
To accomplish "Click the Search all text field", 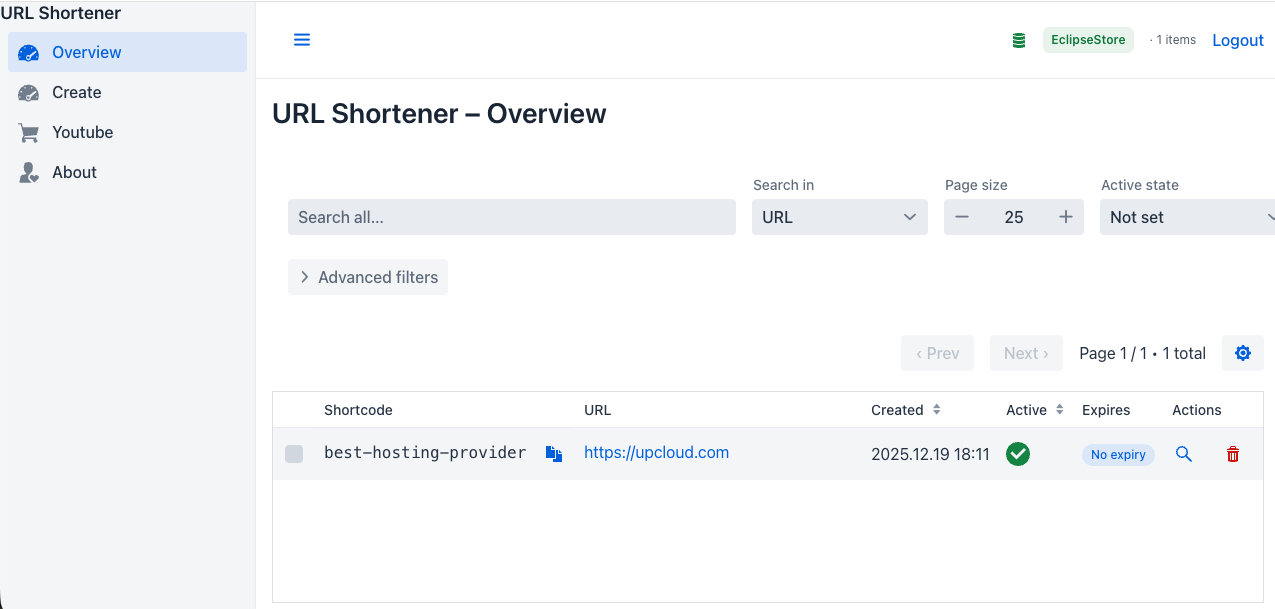I will (511, 217).
